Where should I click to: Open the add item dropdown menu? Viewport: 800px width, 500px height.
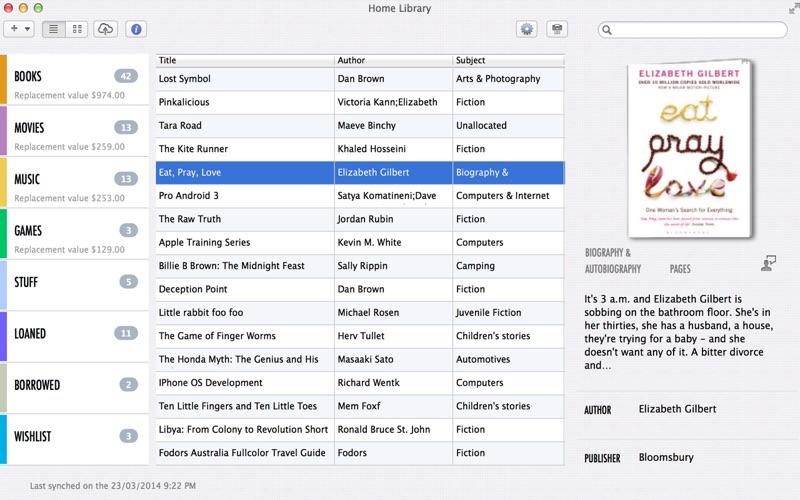(20, 29)
